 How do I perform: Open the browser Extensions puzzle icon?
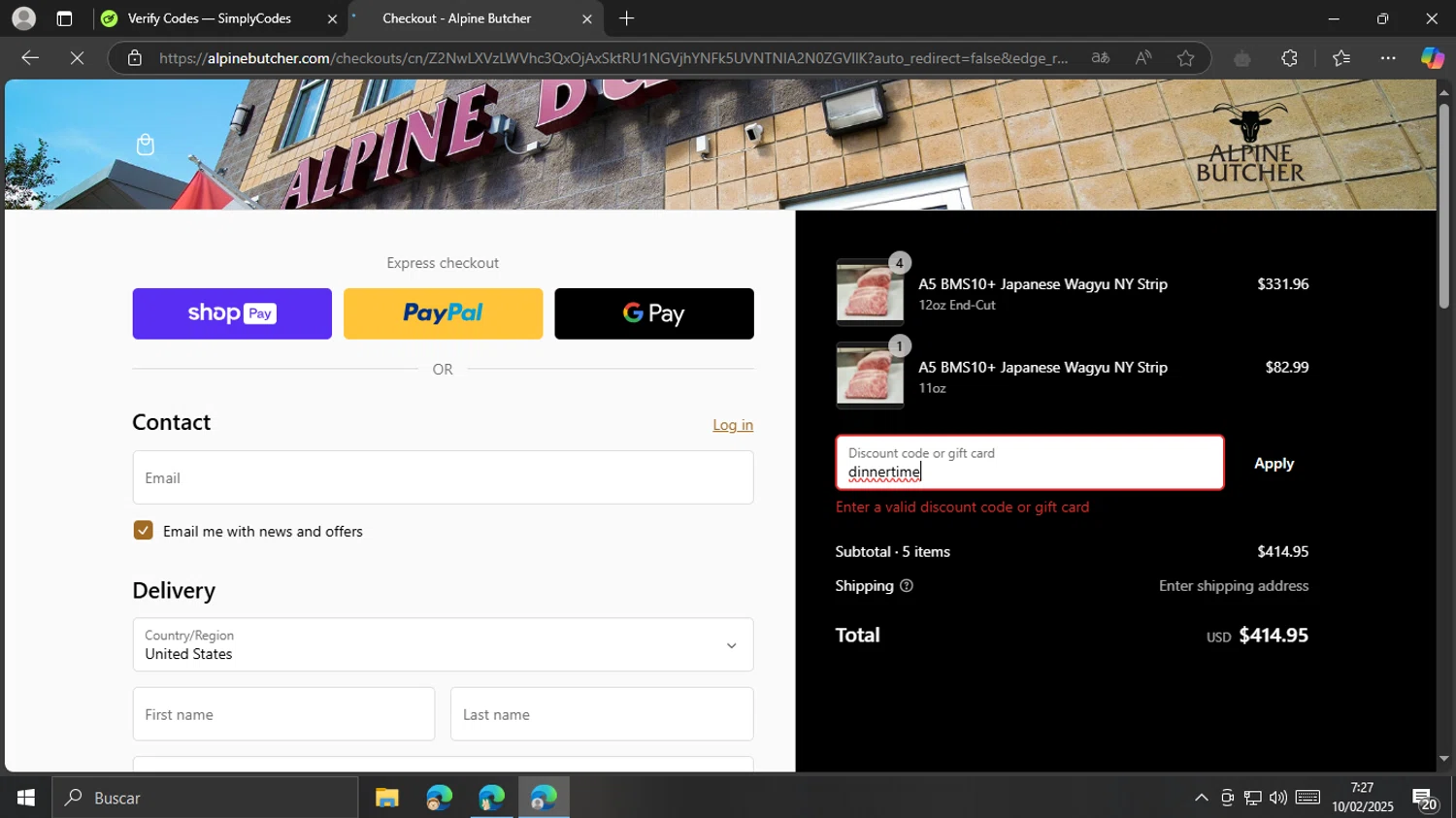(x=1289, y=58)
